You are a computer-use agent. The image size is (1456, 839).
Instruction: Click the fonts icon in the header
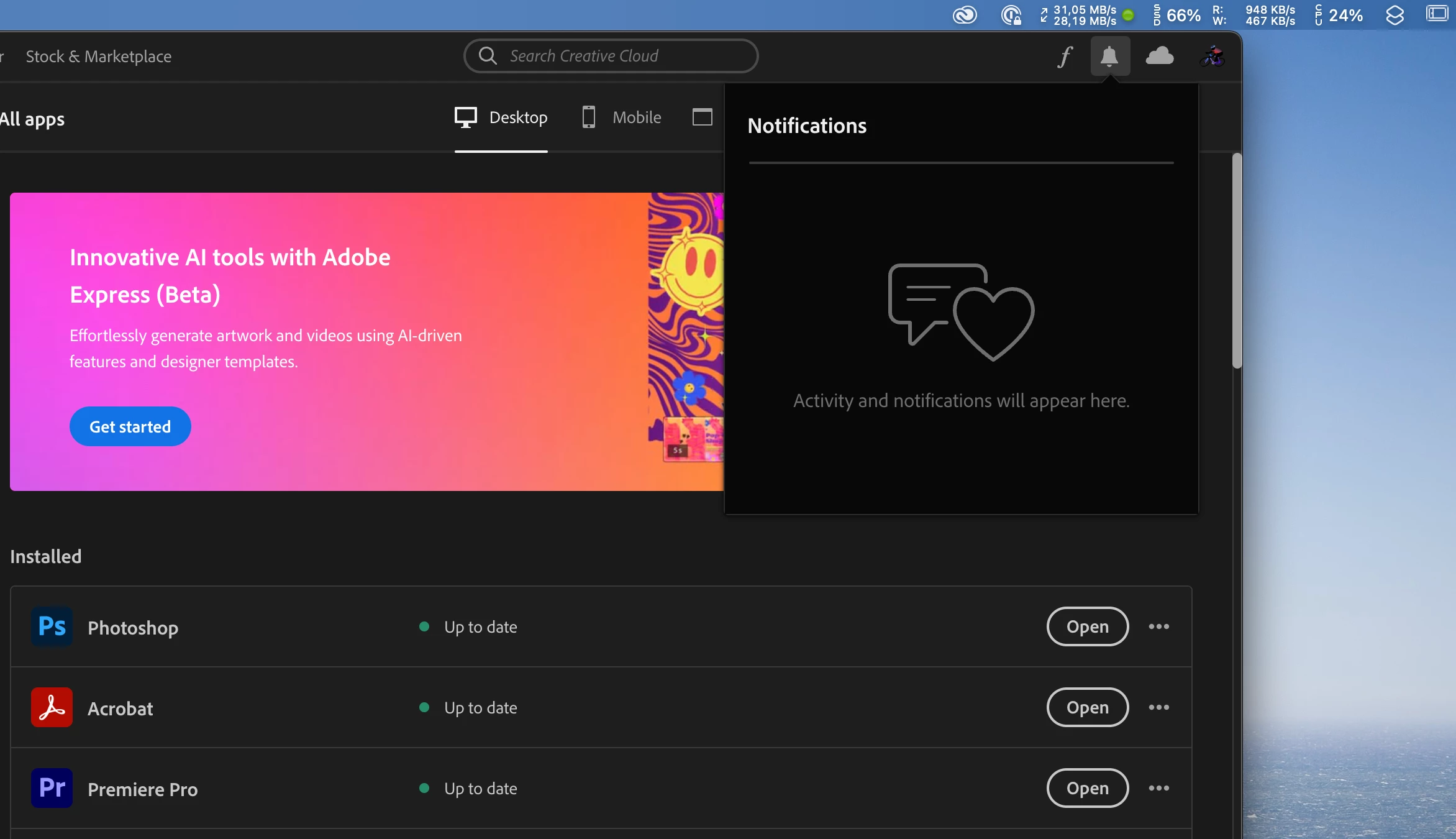coord(1065,57)
